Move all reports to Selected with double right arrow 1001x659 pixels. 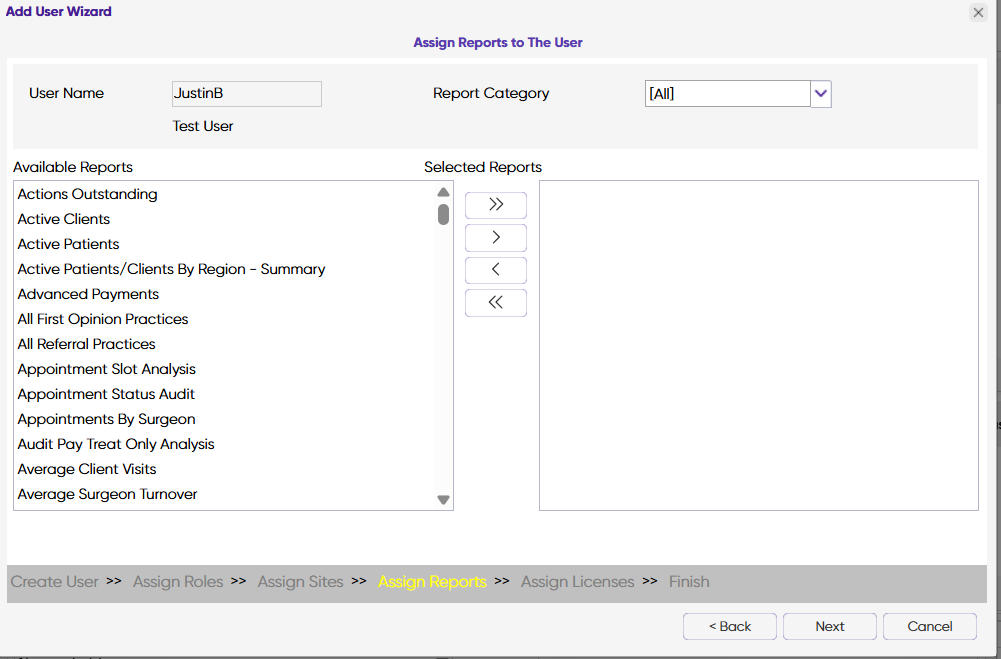pos(496,205)
